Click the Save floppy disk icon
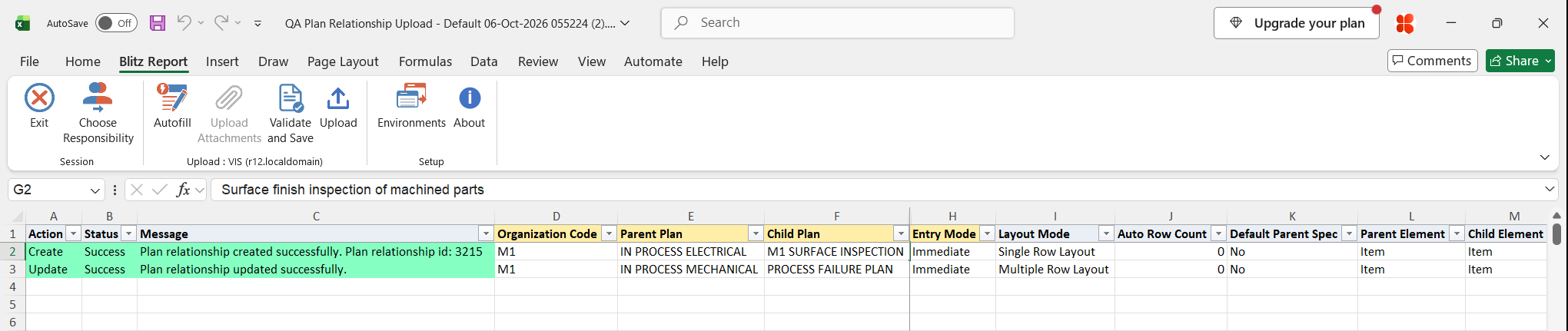The height and width of the screenshot is (331, 1568). click(158, 23)
